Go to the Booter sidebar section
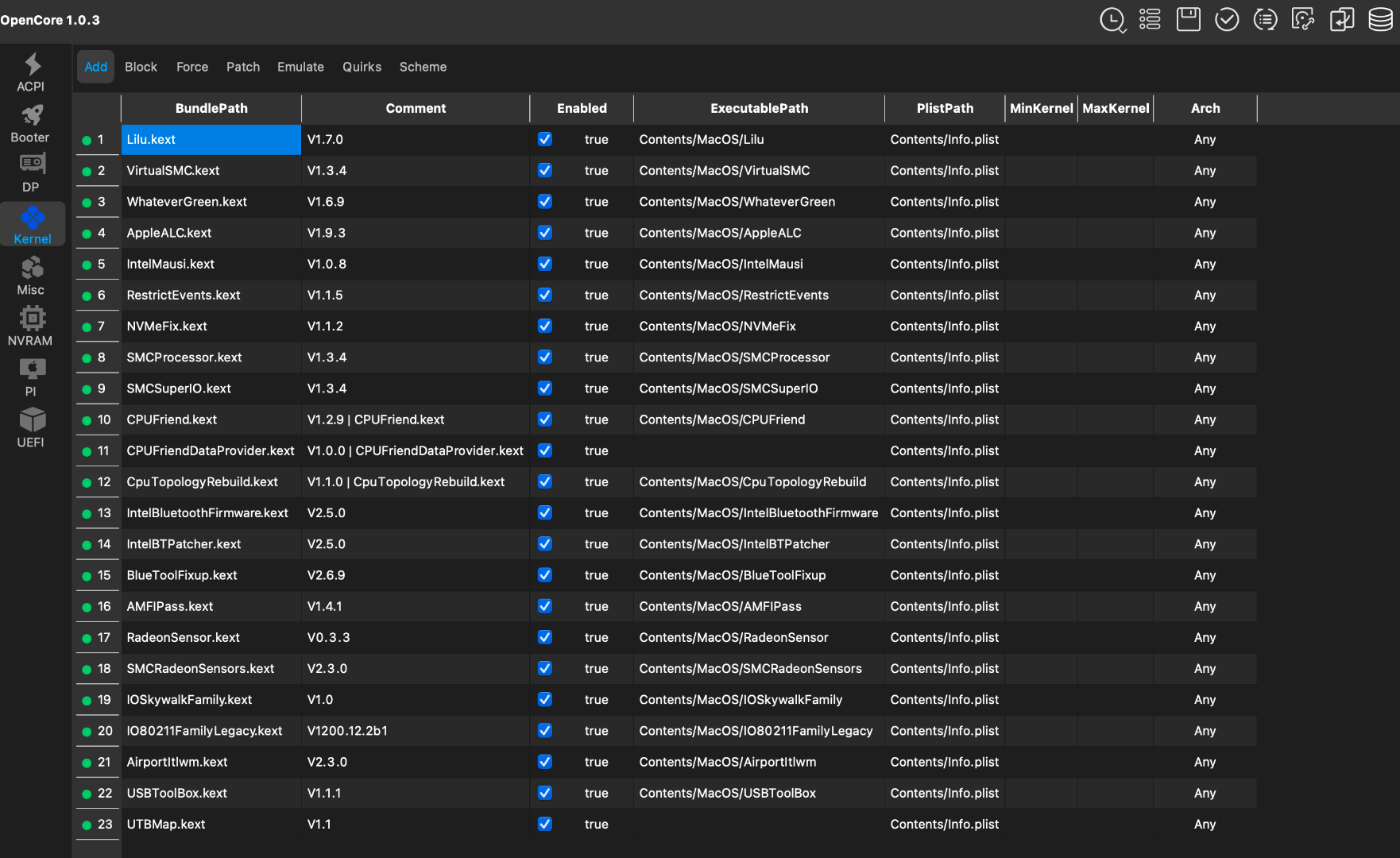1400x858 pixels. point(31,123)
